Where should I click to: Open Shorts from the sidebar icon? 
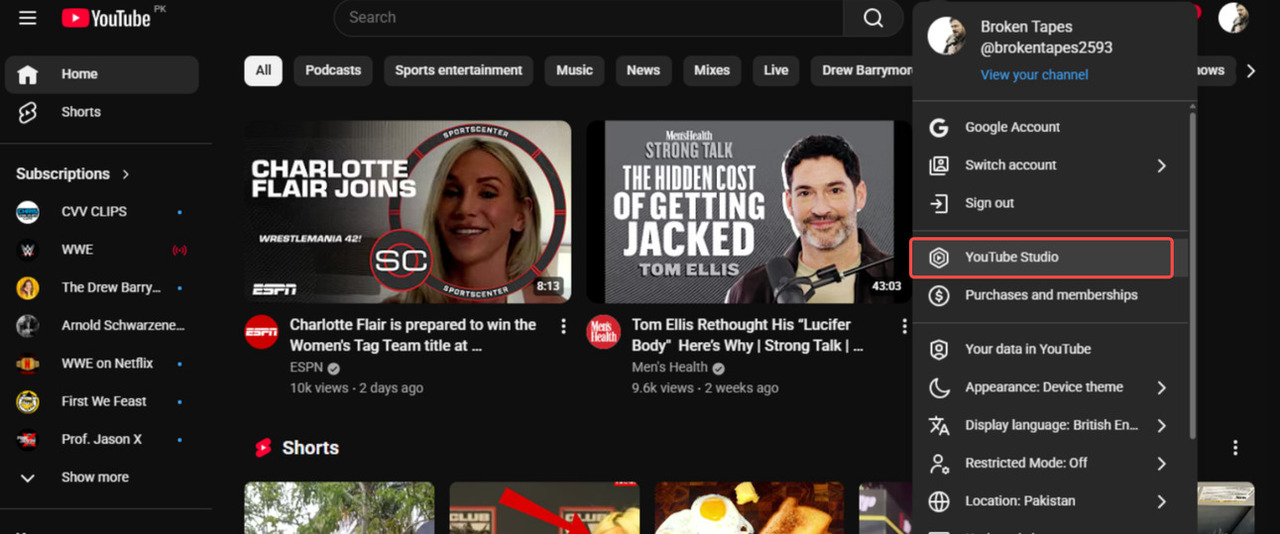(28, 112)
